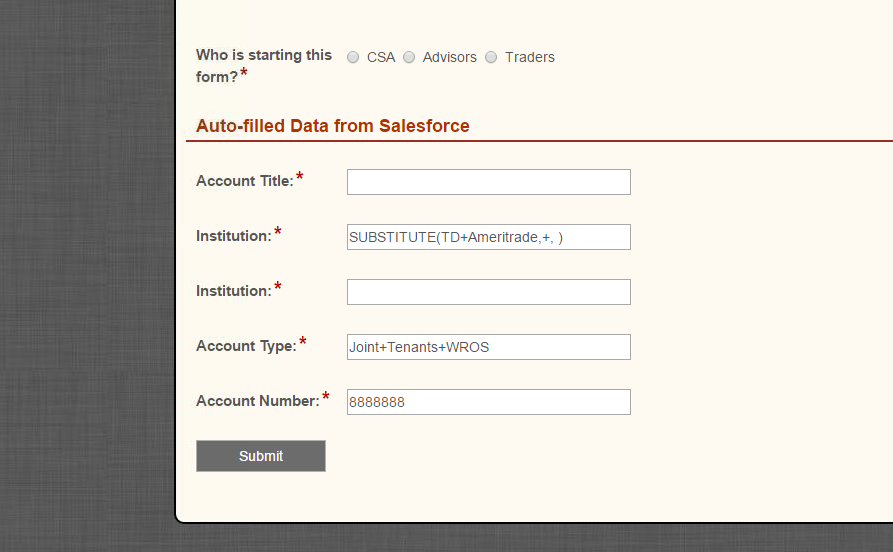The width and height of the screenshot is (893, 552).
Task: Click the "Advisors" option label text
Action: pyautogui.click(x=449, y=57)
